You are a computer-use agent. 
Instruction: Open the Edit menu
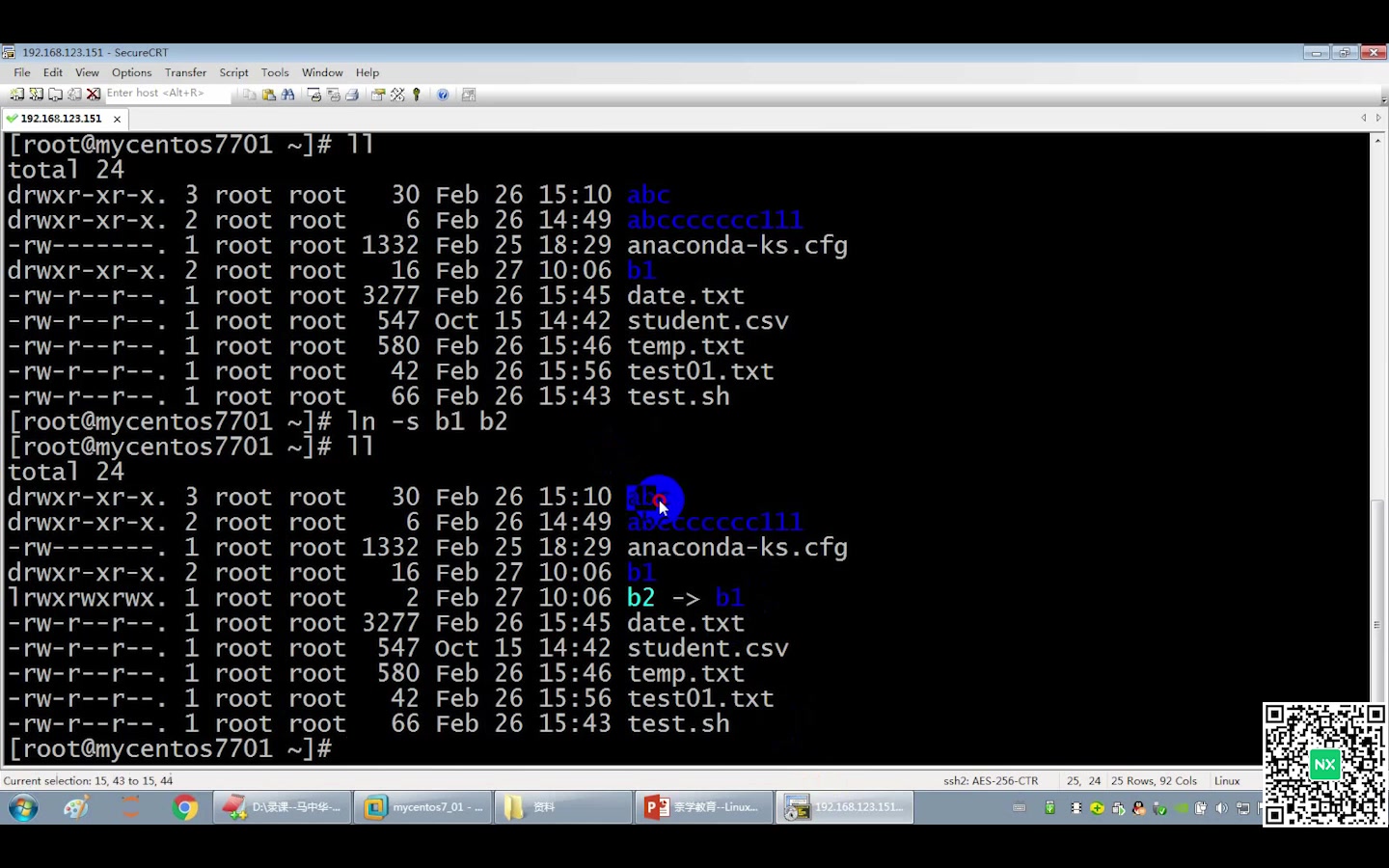(x=53, y=72)
